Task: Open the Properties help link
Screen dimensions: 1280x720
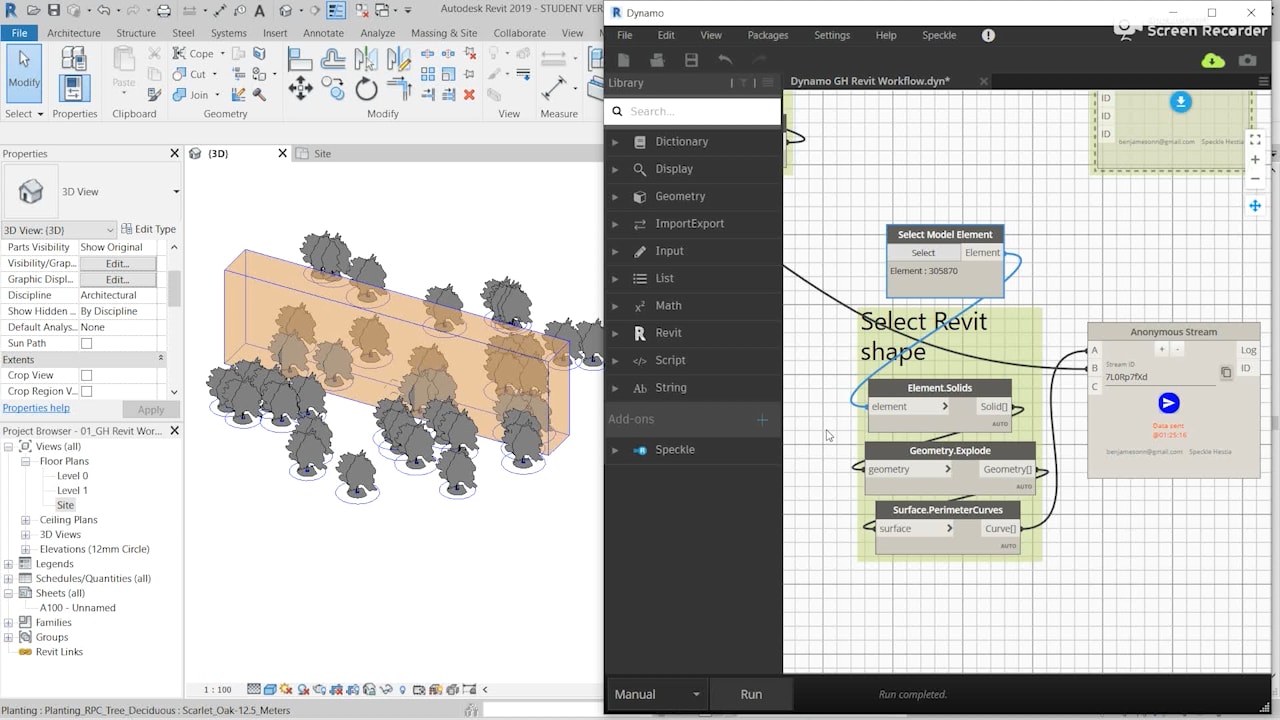Action: point(36,408)
